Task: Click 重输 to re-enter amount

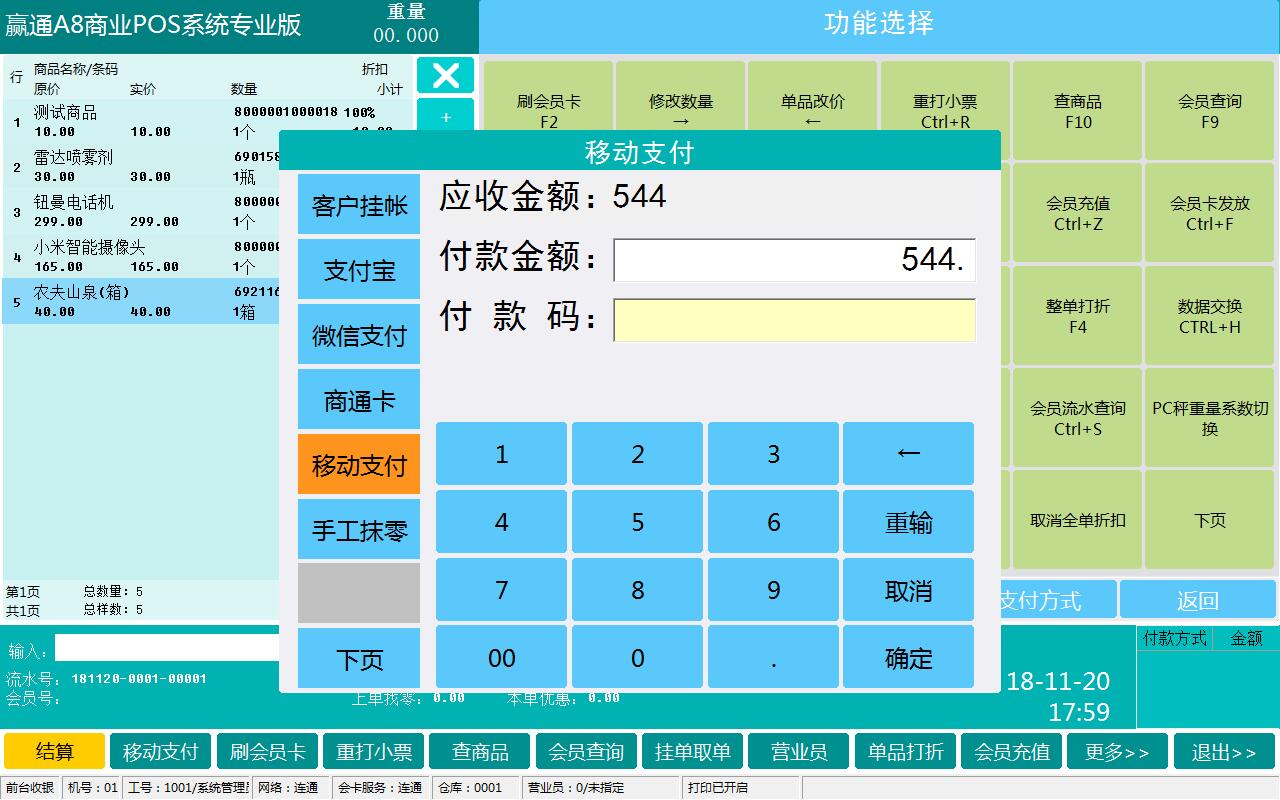Action: point(908,522)
